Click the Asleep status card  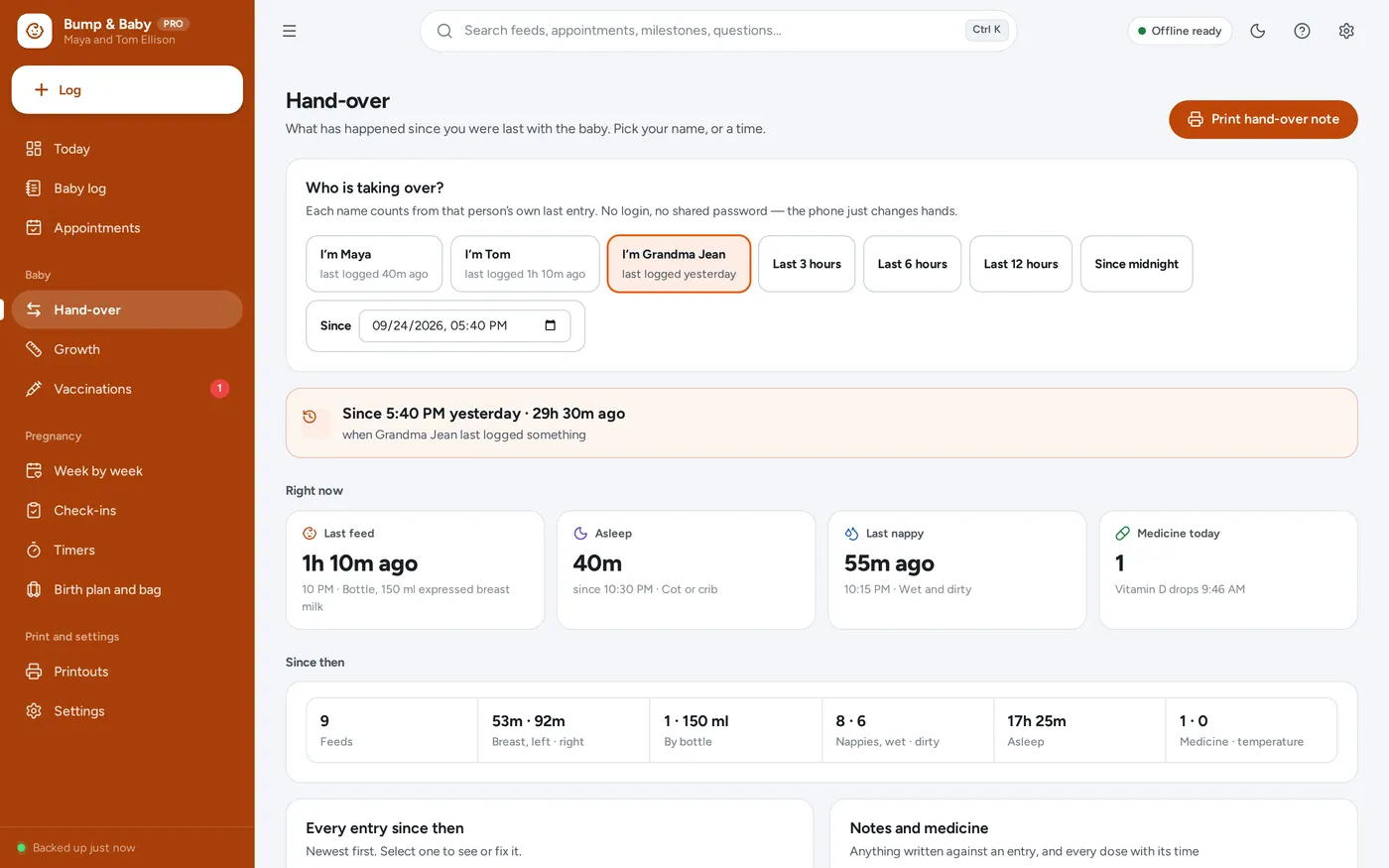686,569
